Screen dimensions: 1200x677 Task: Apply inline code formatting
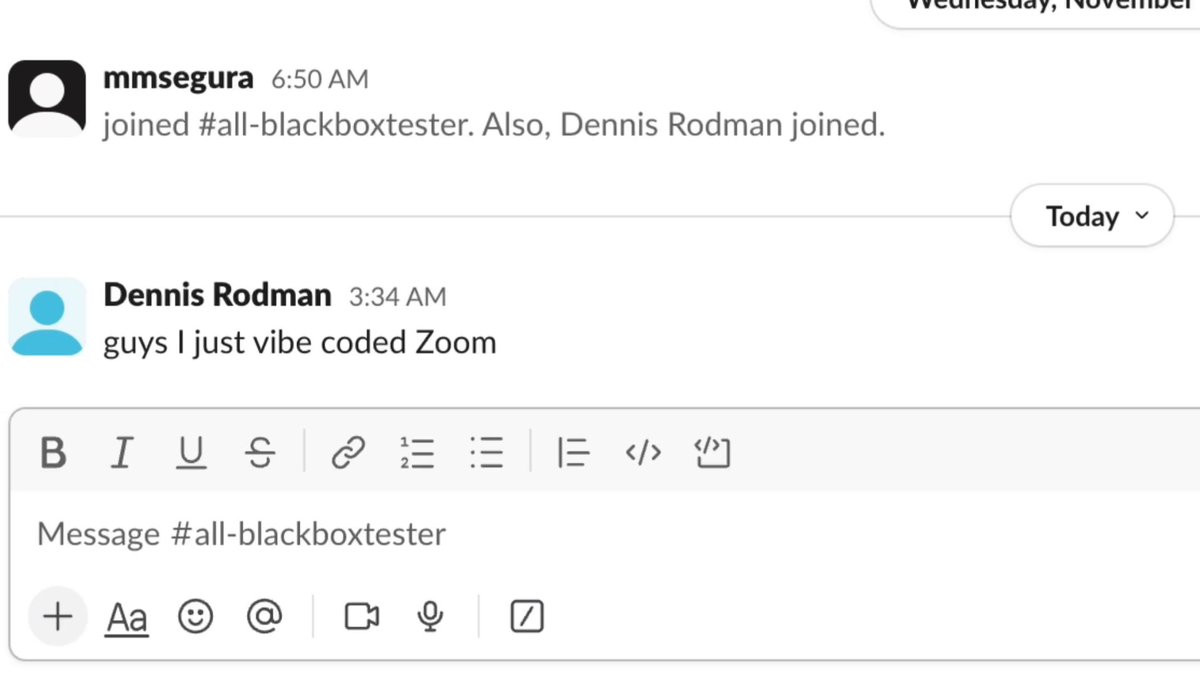(643, 453)
